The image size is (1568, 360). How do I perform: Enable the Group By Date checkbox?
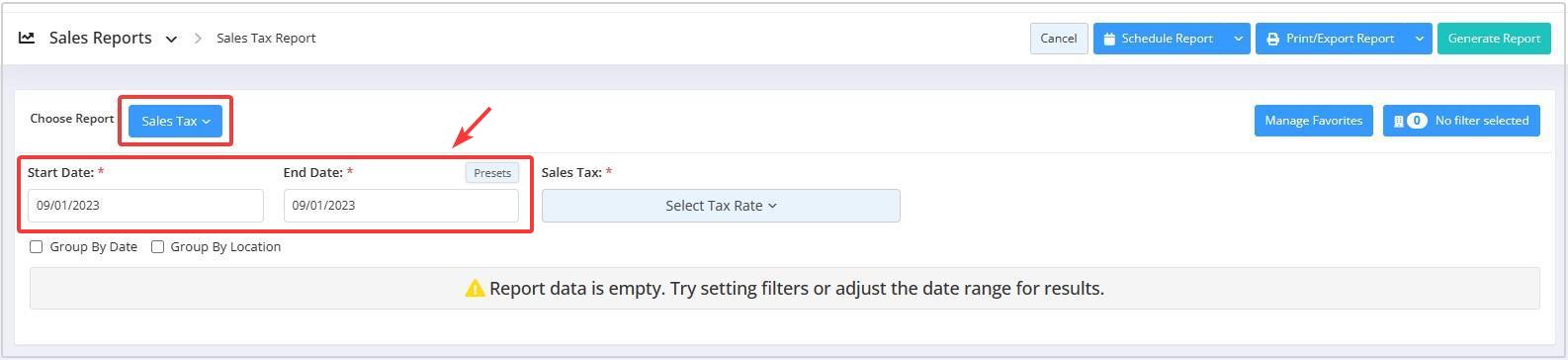tap(37, 246)
